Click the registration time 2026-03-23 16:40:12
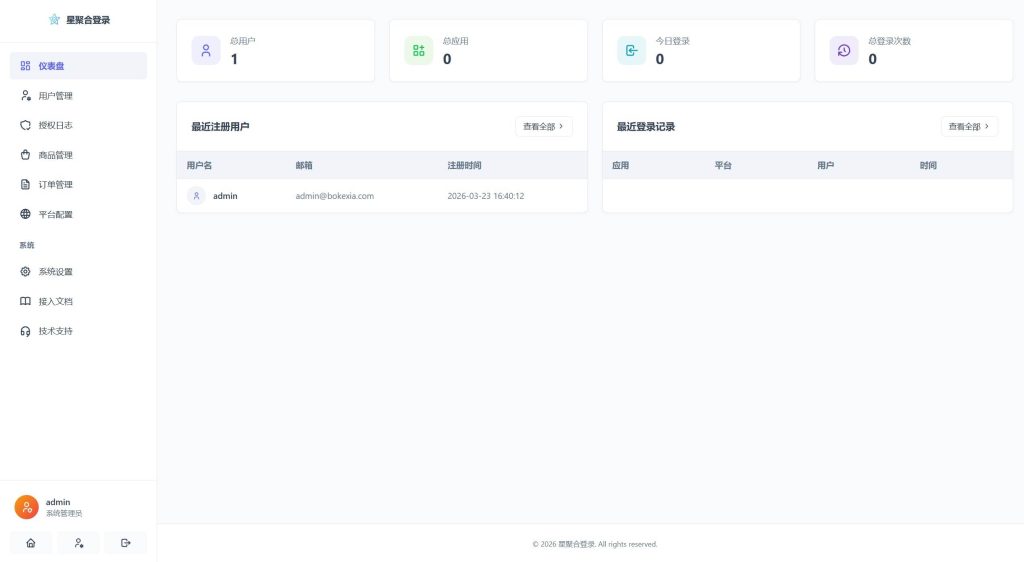 [x=486, y=196]
